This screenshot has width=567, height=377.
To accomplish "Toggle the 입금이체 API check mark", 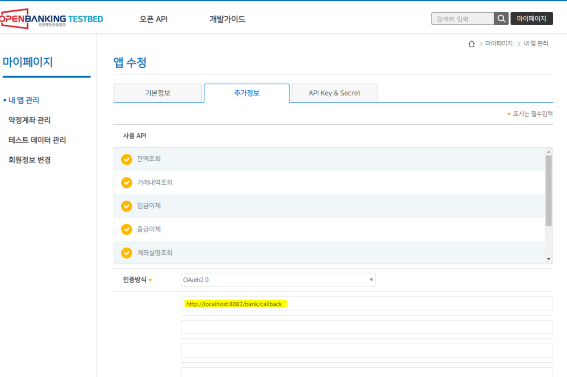I will (x=127, y=206).
